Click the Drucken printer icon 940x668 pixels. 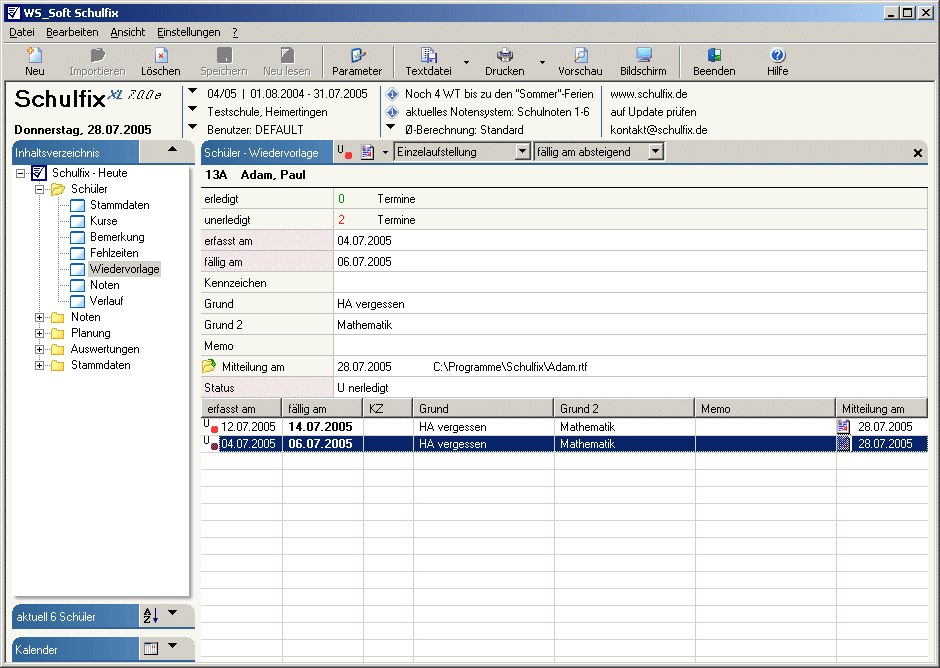(505, 55)
